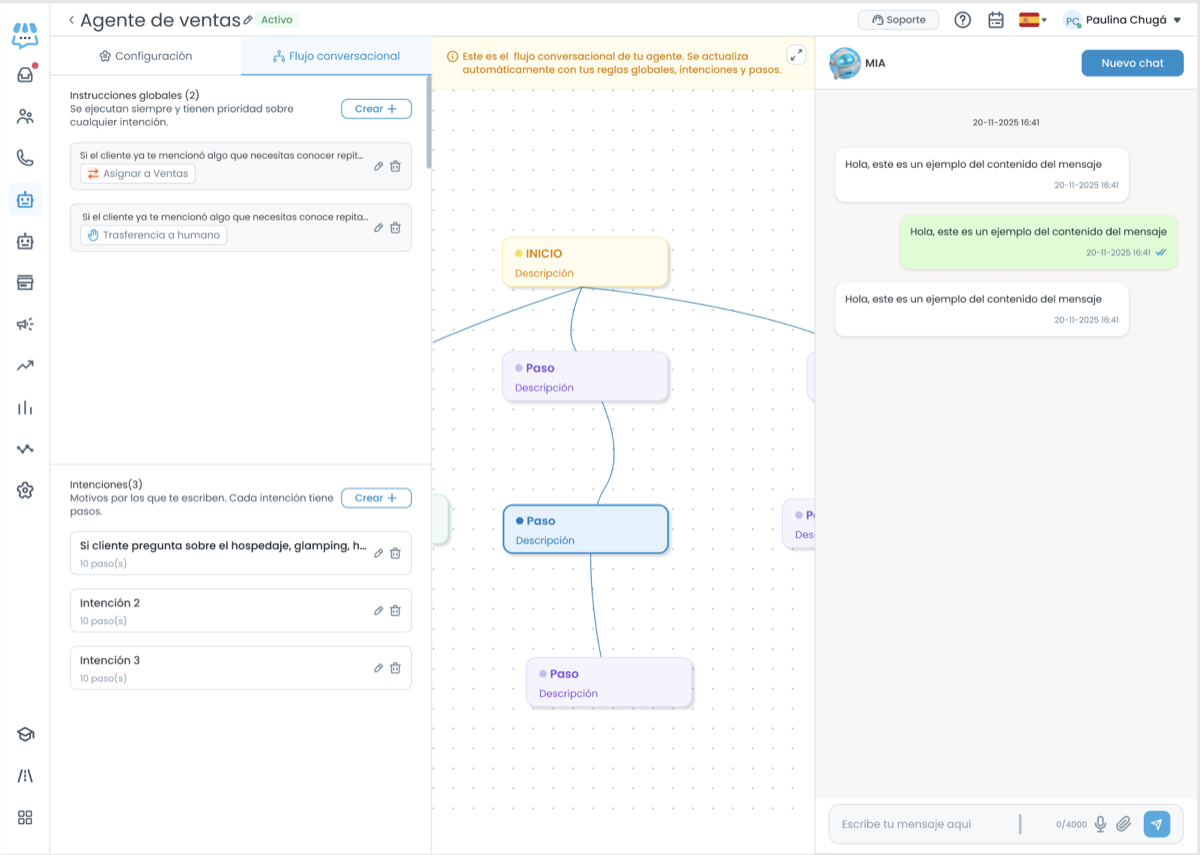
Task: Open the calendar icon in top bar
Action: [996, 20]
